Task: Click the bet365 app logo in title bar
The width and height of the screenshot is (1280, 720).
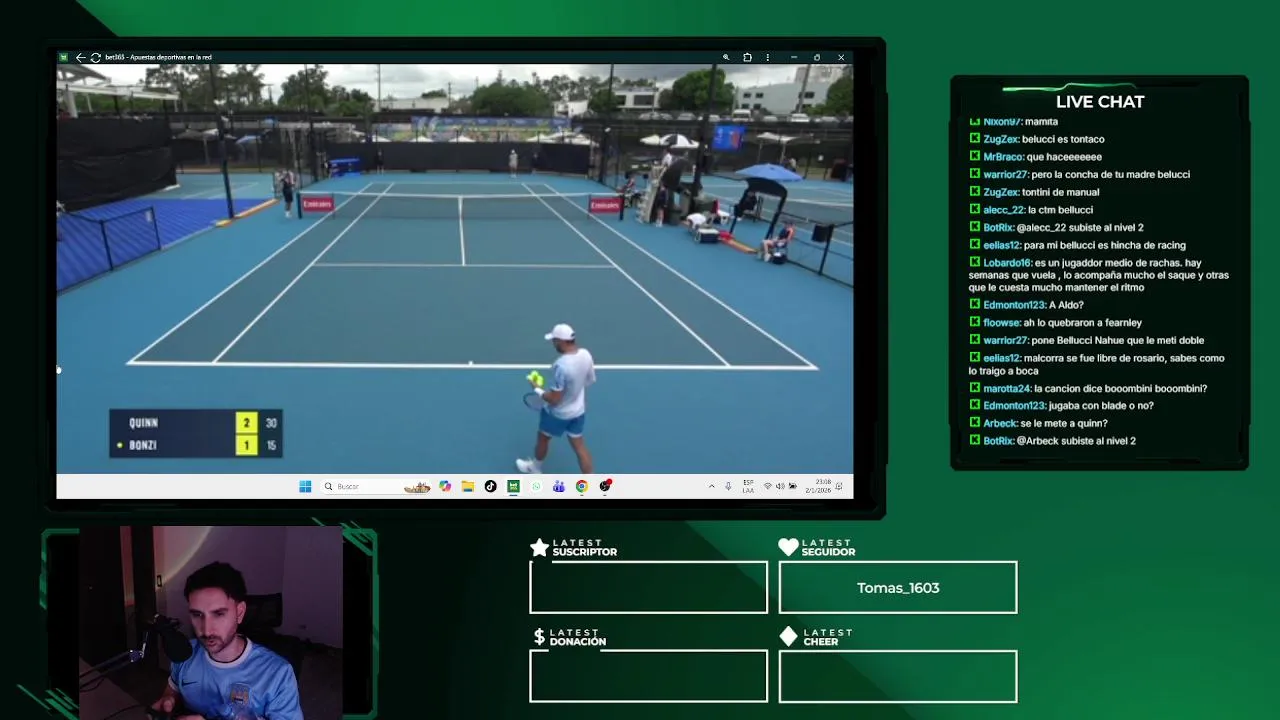Action: click(x=64, y=58)
